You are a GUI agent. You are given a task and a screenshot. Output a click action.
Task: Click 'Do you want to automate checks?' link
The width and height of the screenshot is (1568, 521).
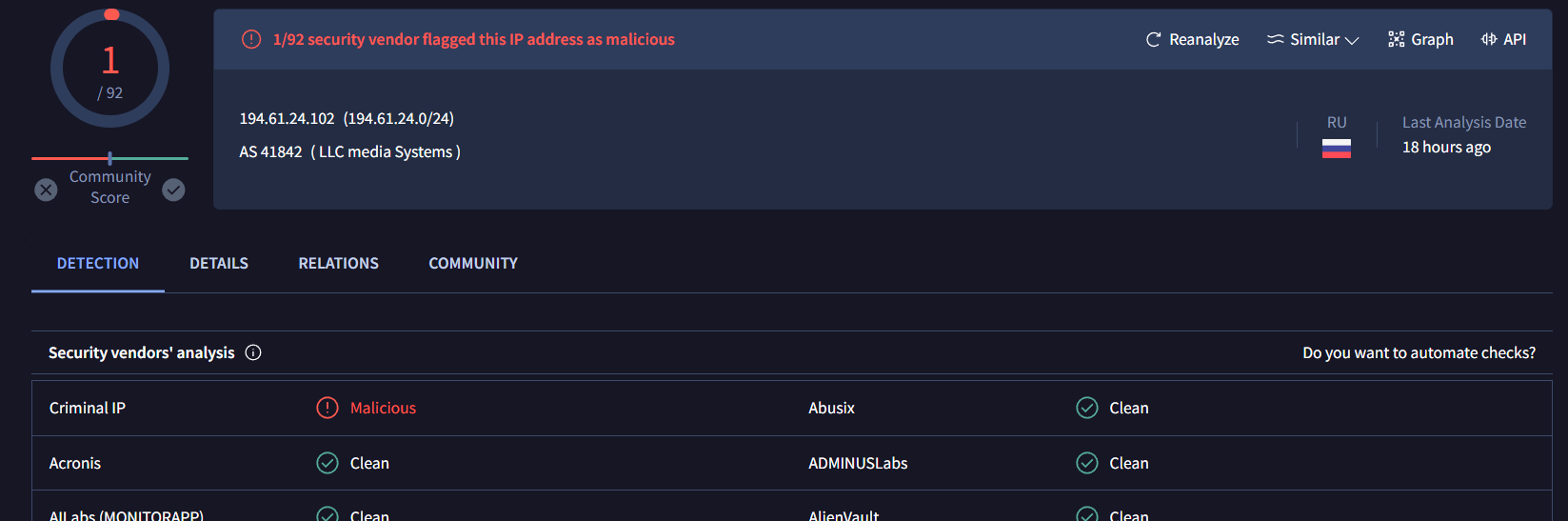pos(1419,352)
